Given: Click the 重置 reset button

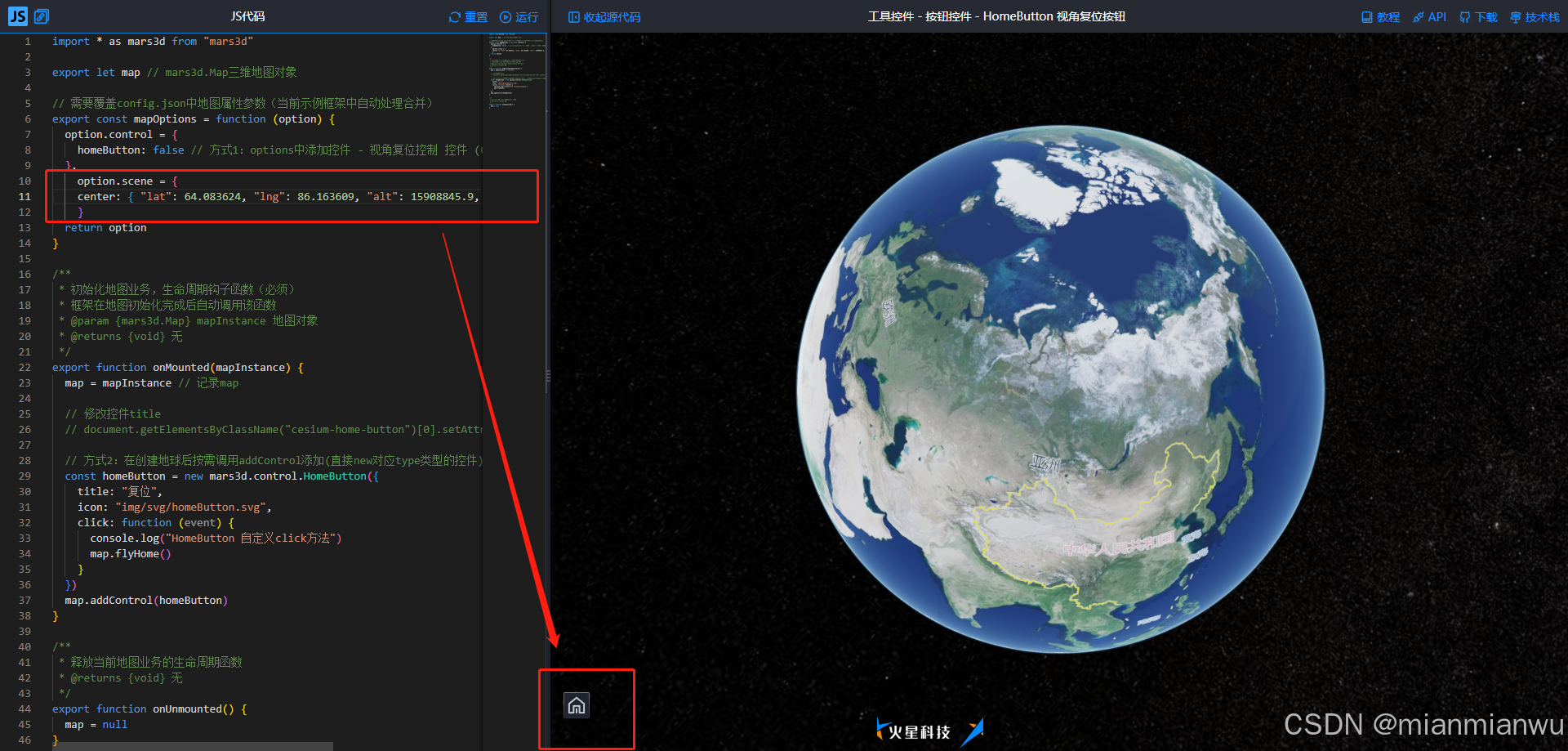Looking at the screenshot, I should [x=468, y=16].
